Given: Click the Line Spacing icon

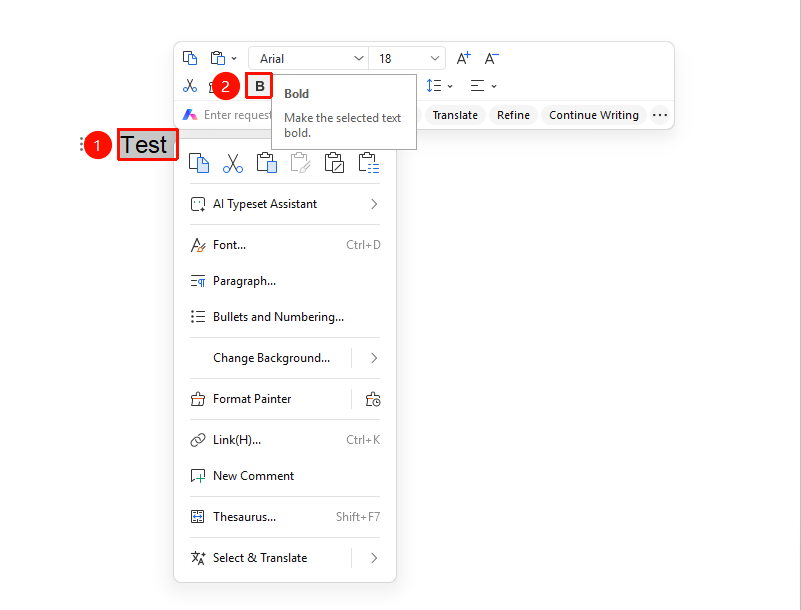Looking at the screenshot, I should [434, 86].
